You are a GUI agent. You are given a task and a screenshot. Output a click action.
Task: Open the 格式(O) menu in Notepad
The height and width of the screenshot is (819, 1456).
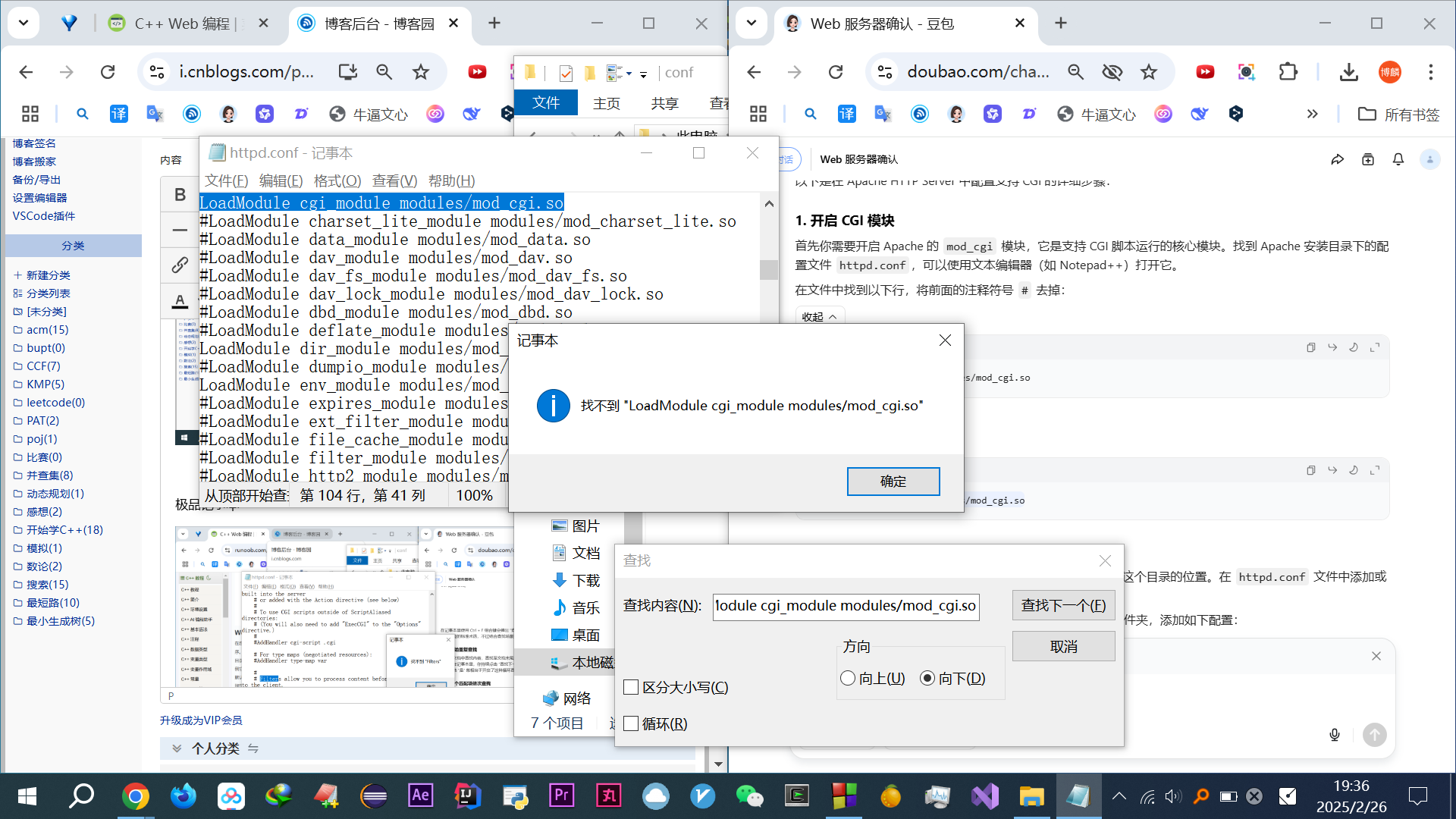coord(337,180)
